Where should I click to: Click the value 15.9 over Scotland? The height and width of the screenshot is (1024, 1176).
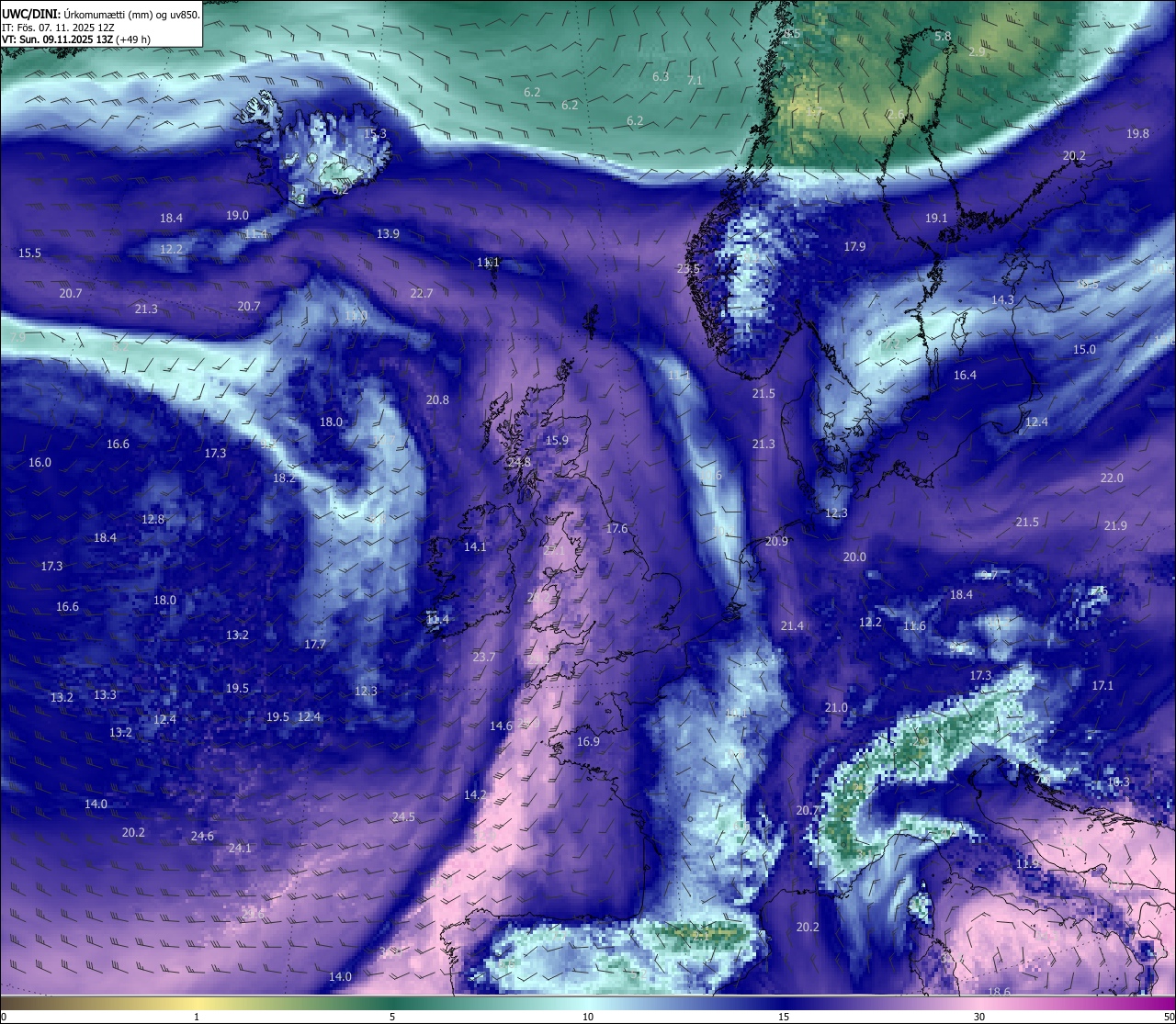pyautogui.click(x=557, y=441)
